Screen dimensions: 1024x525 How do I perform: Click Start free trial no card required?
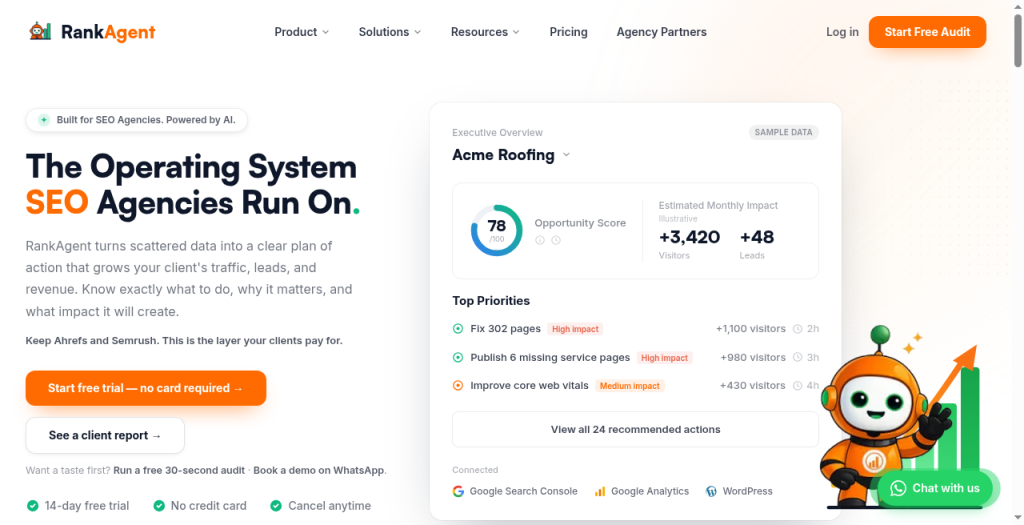[x=146, y=388]
